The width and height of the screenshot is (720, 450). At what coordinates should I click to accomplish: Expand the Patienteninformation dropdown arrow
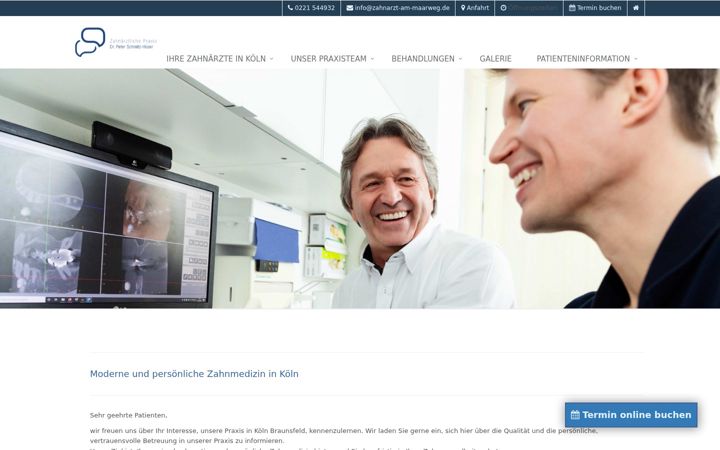pos(636,59)
